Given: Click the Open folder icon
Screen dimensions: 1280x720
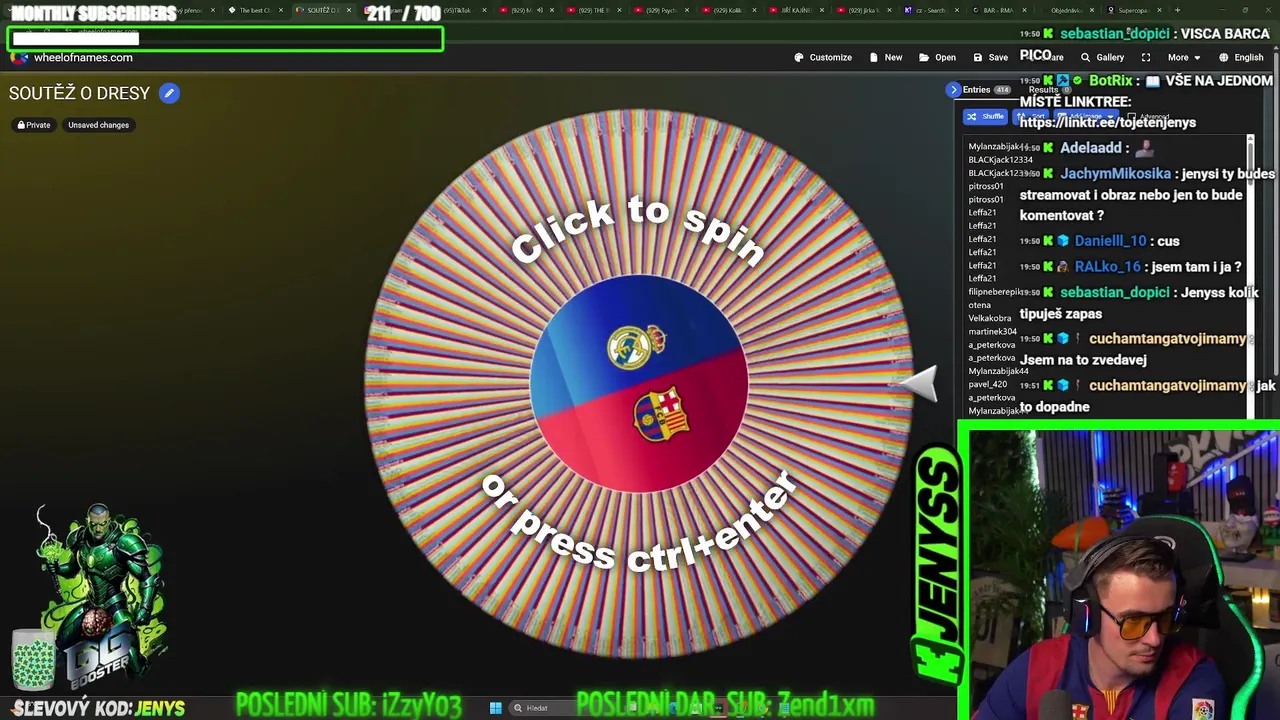Looking at the screenshot, I should tap(924, 57).
